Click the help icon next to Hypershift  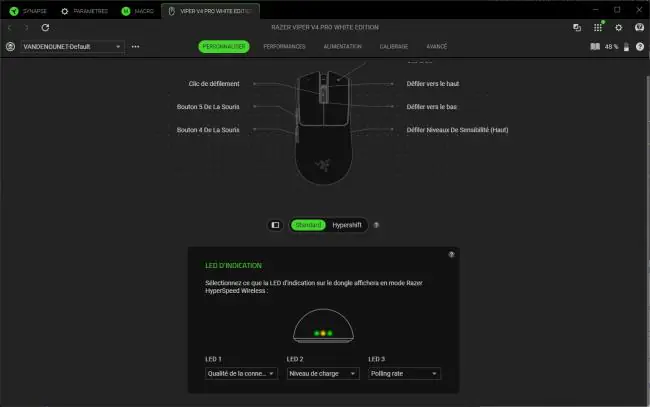click(x=376, y=225)
